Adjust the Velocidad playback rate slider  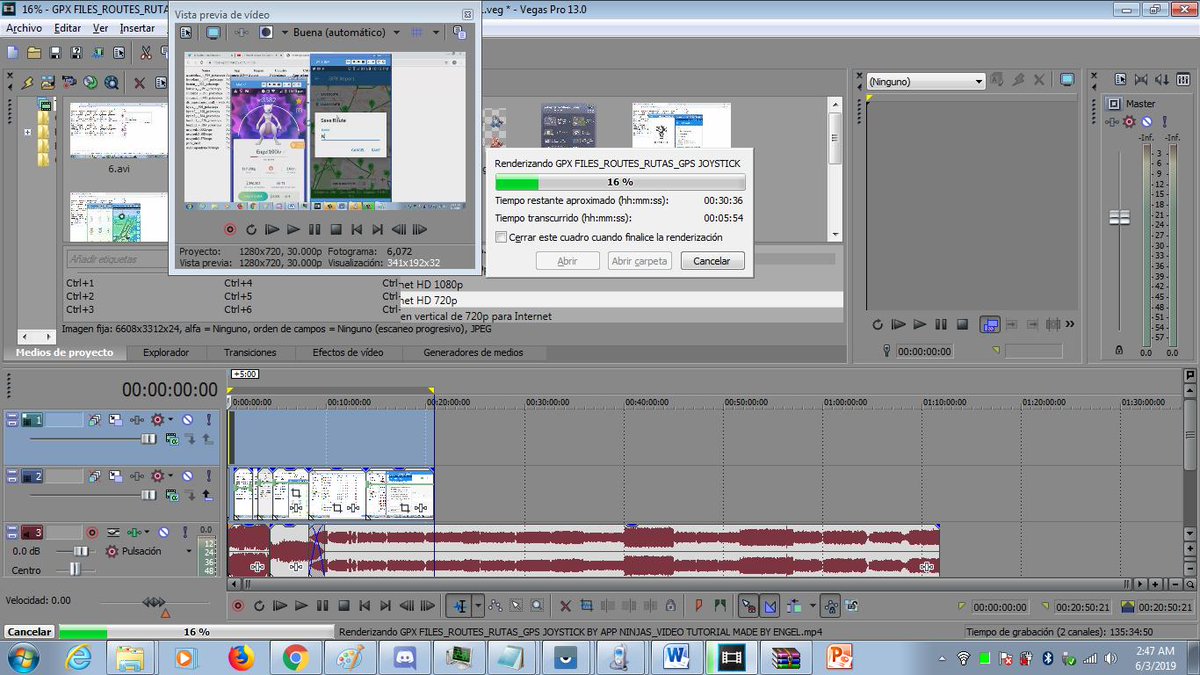154,601
